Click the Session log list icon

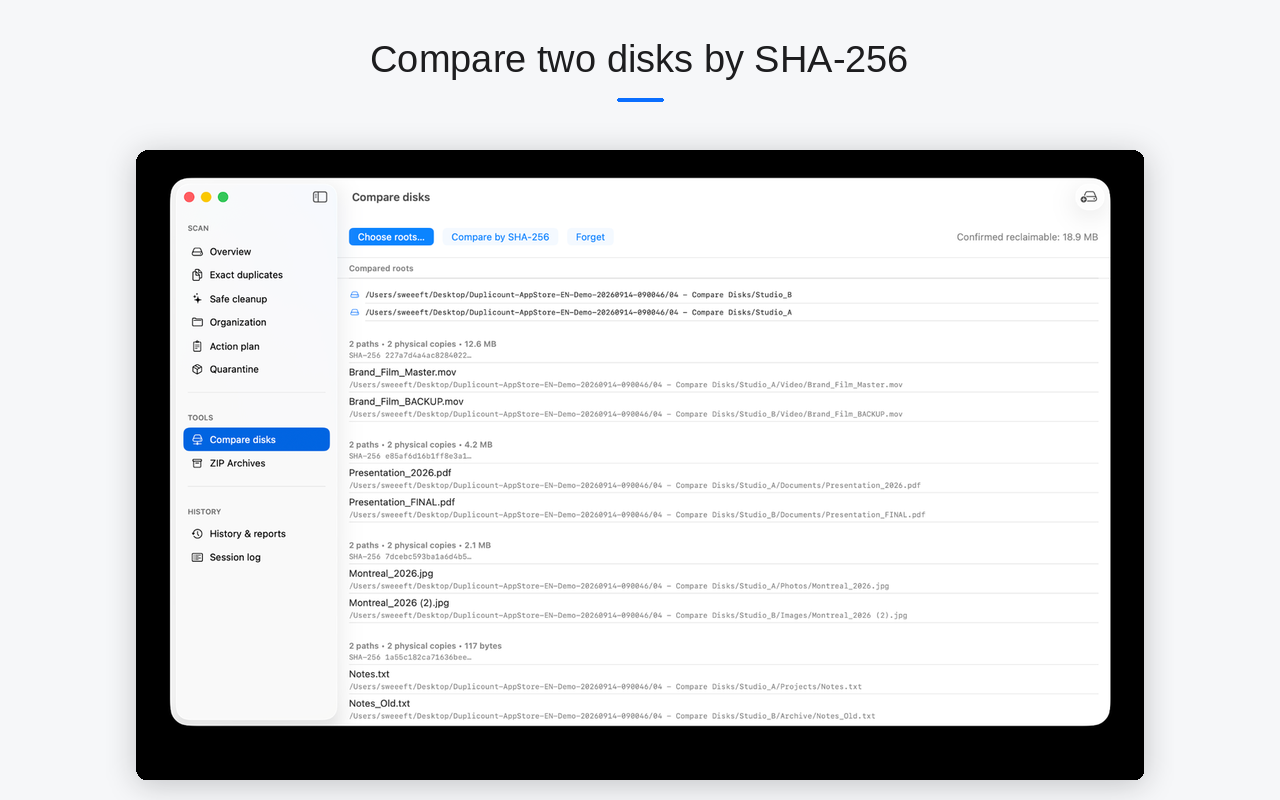[197, 557]
